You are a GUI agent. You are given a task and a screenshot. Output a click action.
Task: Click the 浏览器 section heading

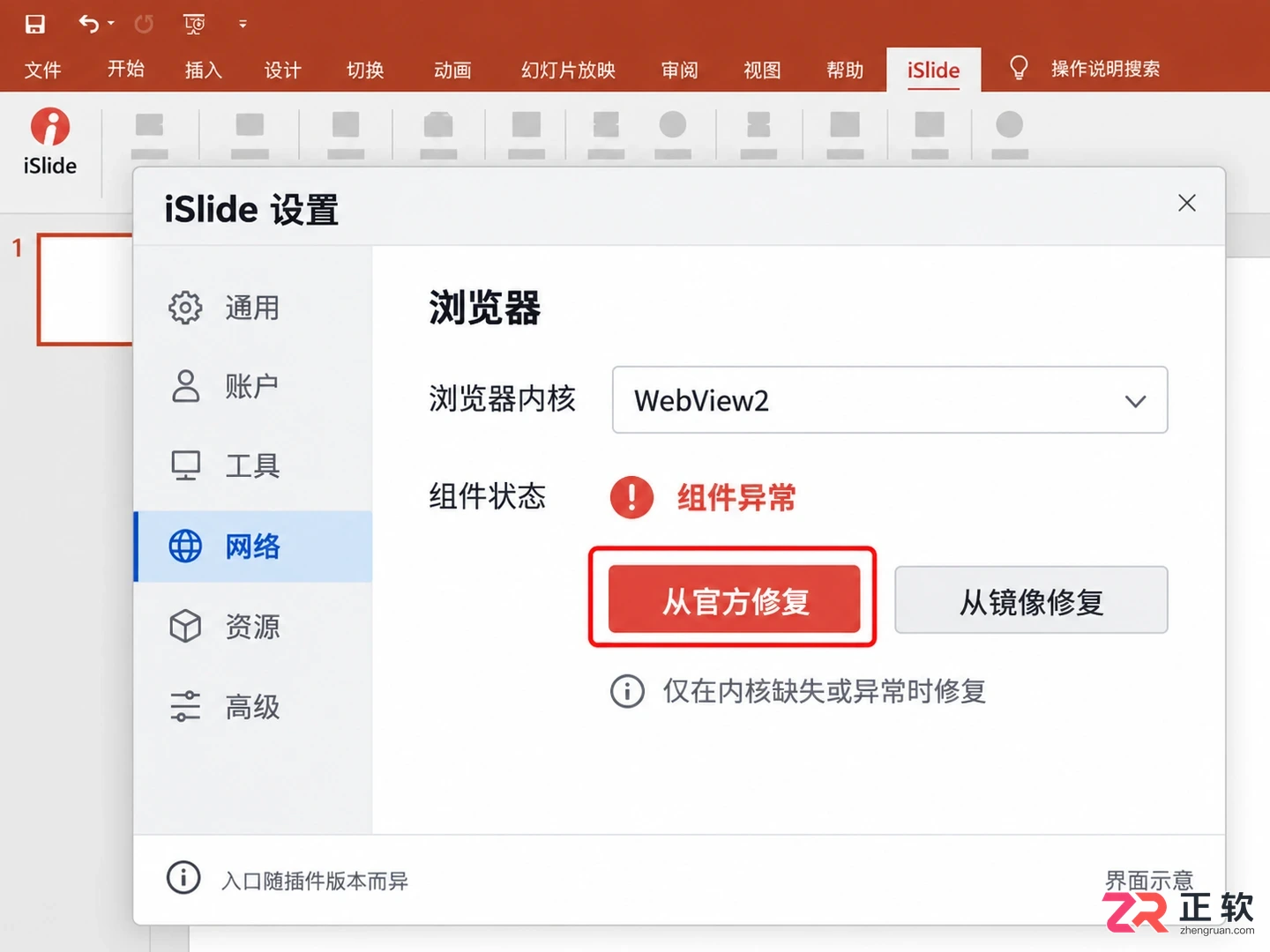click(484, 308)
